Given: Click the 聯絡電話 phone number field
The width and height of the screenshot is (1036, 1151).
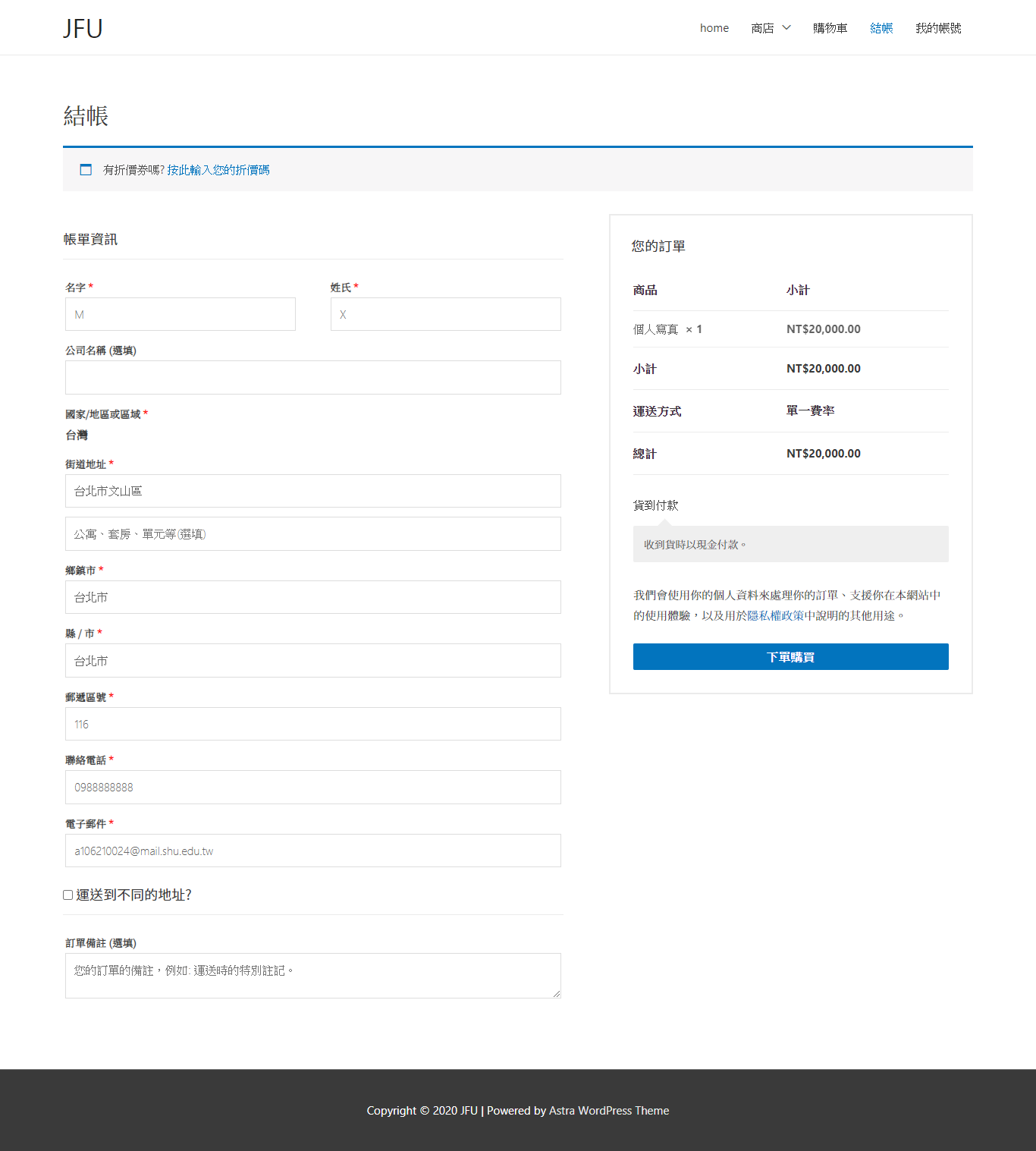Looking at the screenshot, I should click(312, 788).
